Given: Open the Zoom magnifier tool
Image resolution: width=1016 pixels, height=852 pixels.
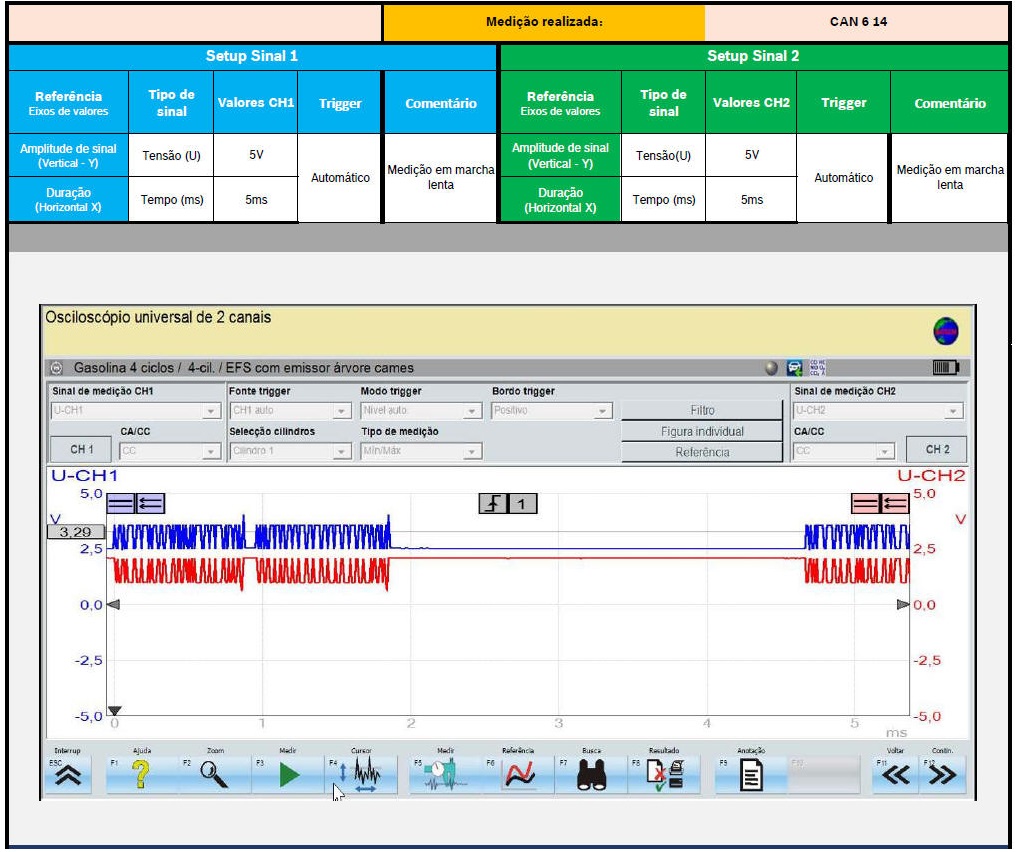Looking at the screenshot, I should pos(214,775).
